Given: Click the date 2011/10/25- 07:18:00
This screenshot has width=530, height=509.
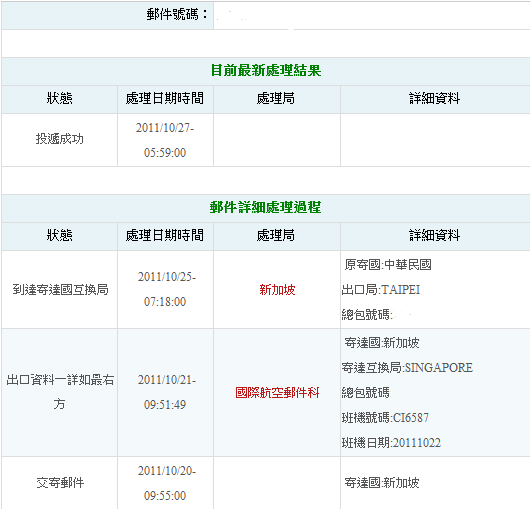Looking at the screenshot, I should (x=166, y=289).
